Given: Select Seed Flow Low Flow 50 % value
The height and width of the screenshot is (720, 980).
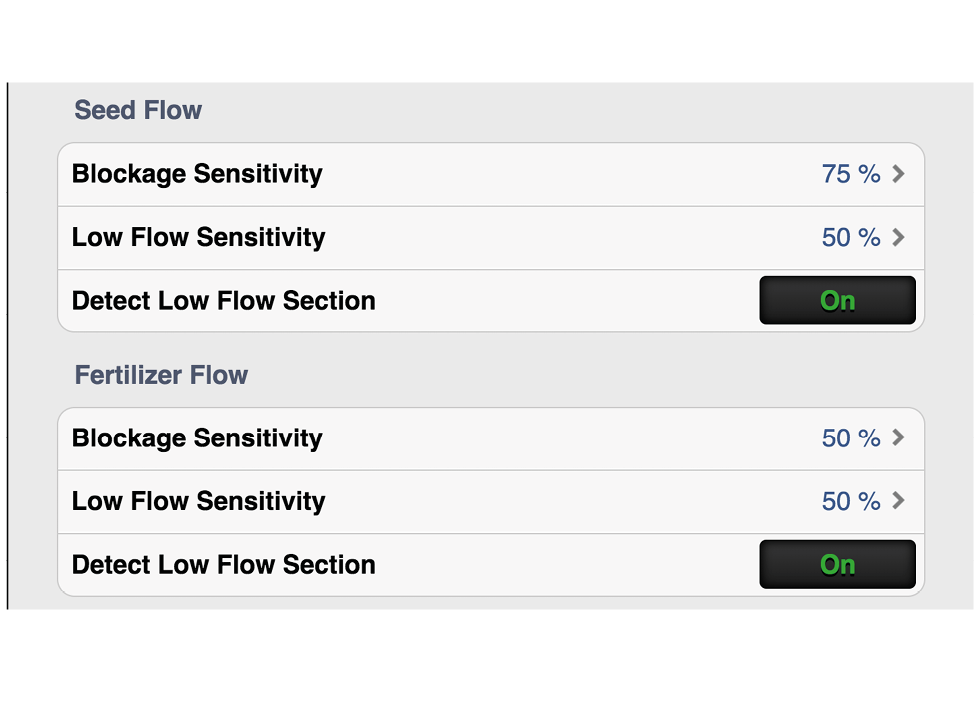Looking at the screenshot, I should point(851,237).
